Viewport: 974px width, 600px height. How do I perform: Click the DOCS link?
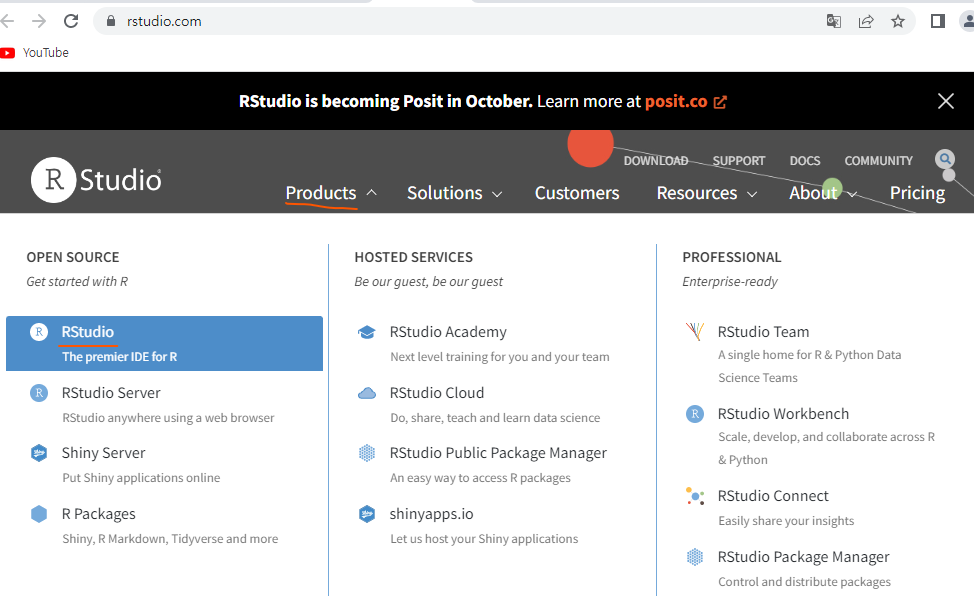[x=805, y=161]
